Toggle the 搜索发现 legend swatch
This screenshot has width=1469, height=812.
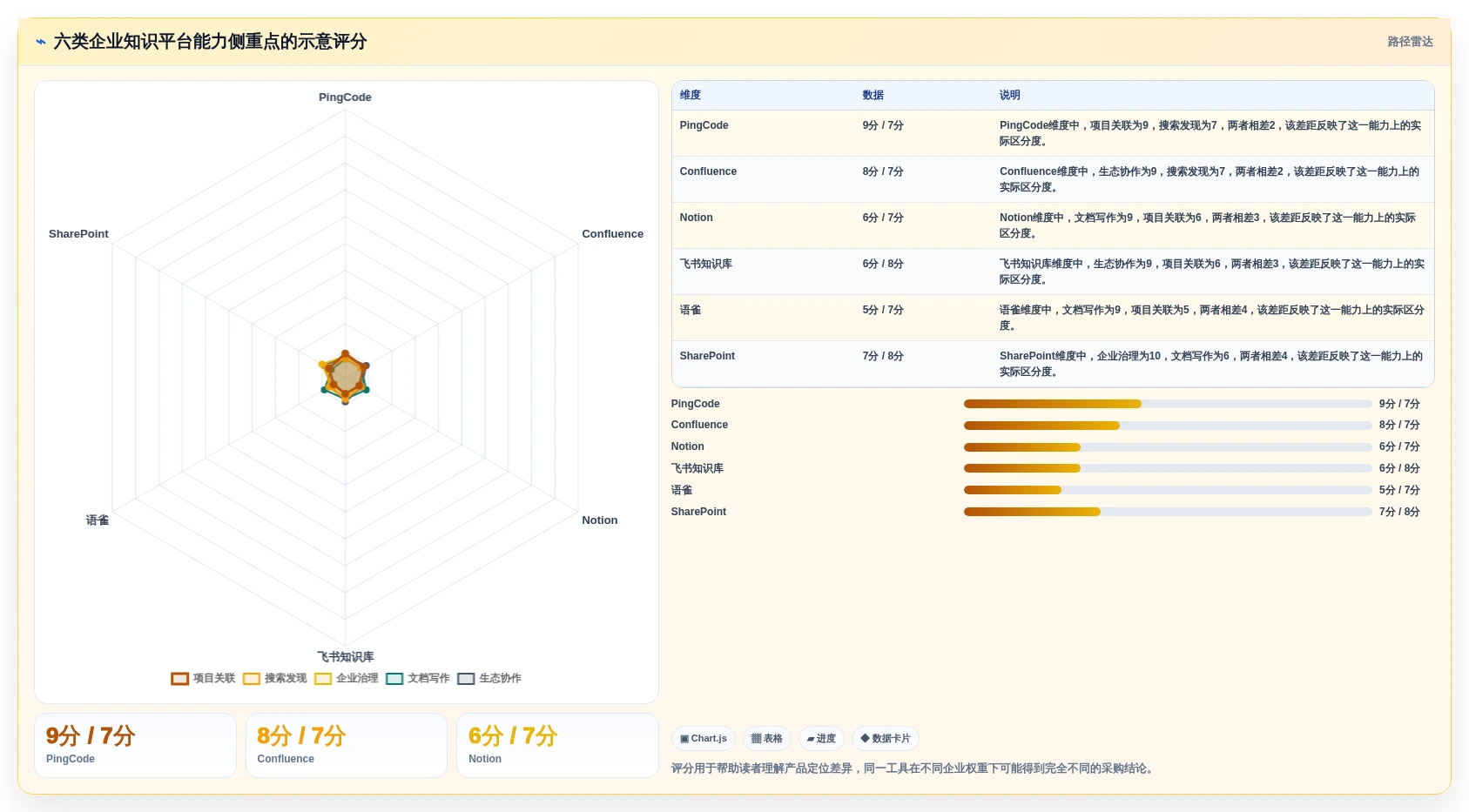click(252, 679)
